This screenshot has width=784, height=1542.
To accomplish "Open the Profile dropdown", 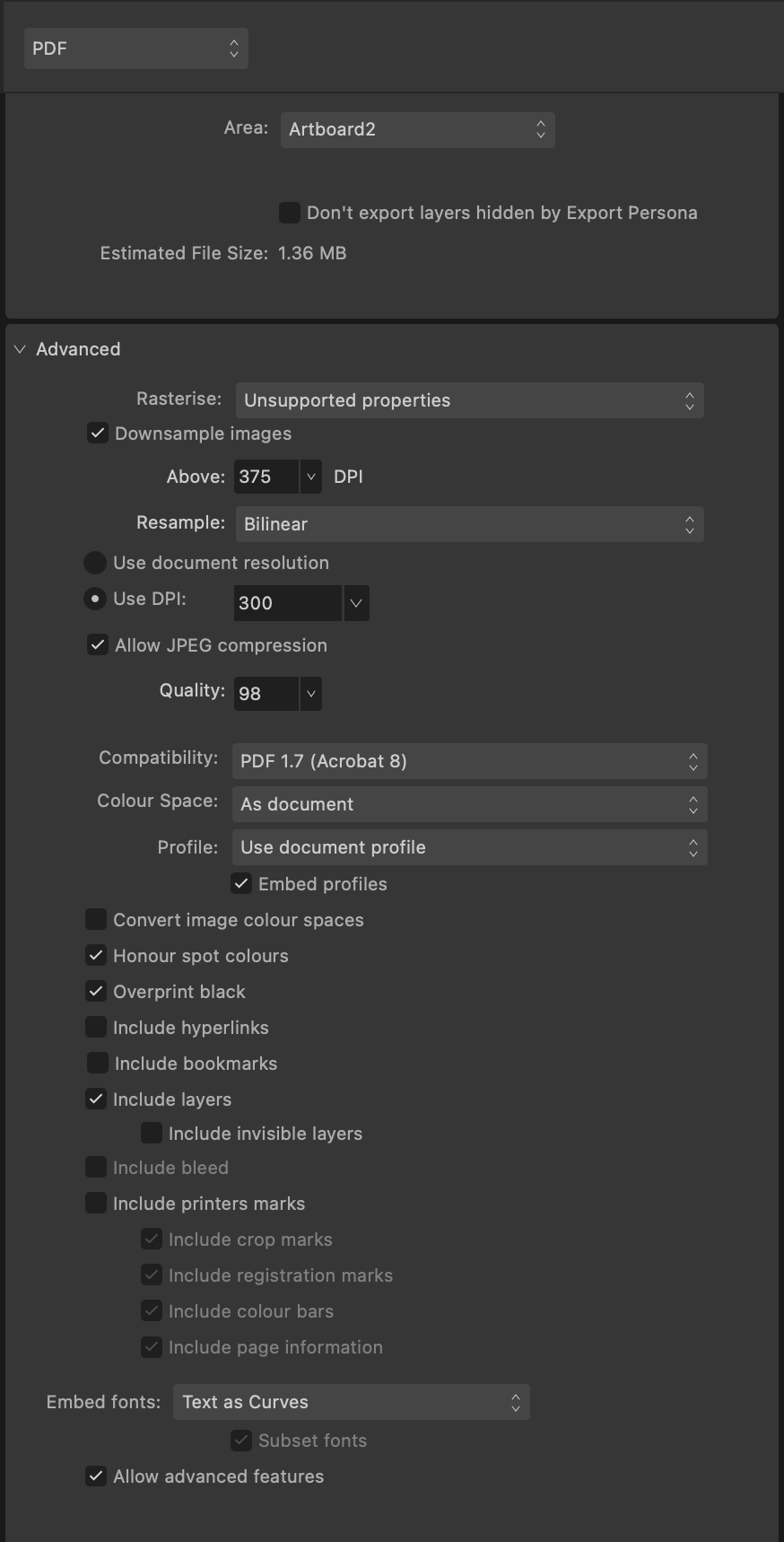I will [x=469, y=847].
